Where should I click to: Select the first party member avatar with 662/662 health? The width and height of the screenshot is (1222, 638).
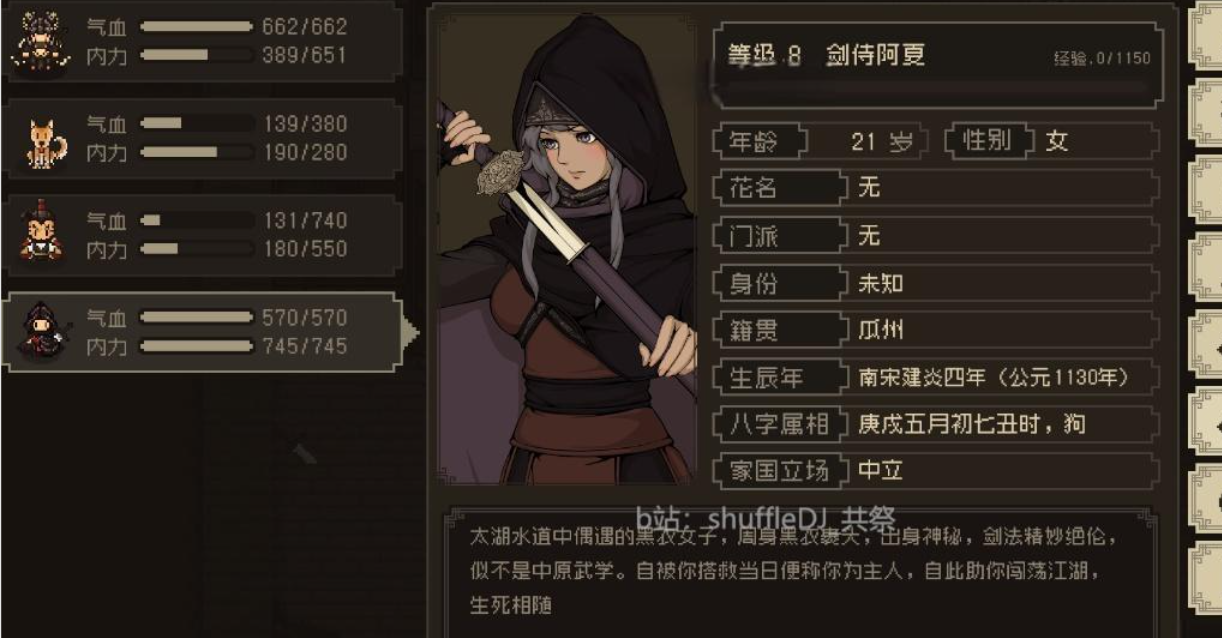tap(41, 40)
